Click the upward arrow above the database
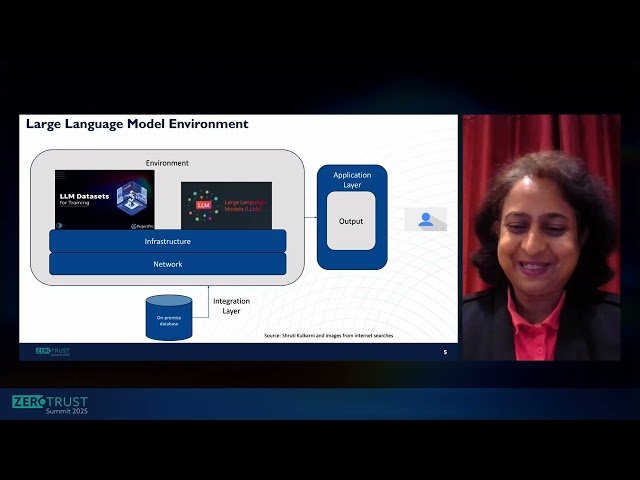 [x=169, y=287]
